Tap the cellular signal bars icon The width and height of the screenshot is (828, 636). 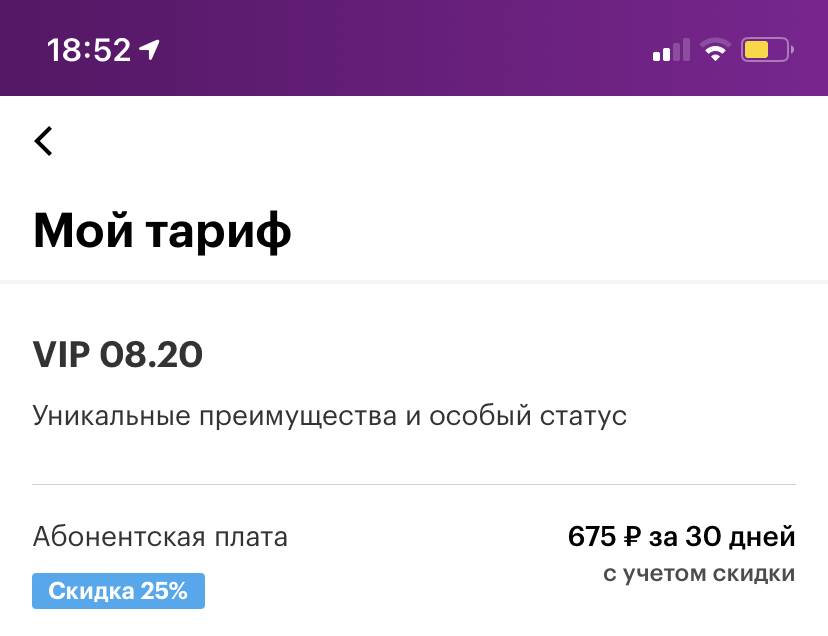pos(671,50)
